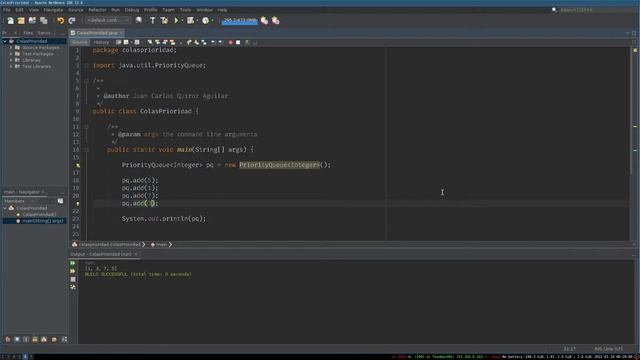This screenshot has height=360, width=640.
Task: Toggle Show Inherited Members filter in Navigator
Action: coord(8,339)
